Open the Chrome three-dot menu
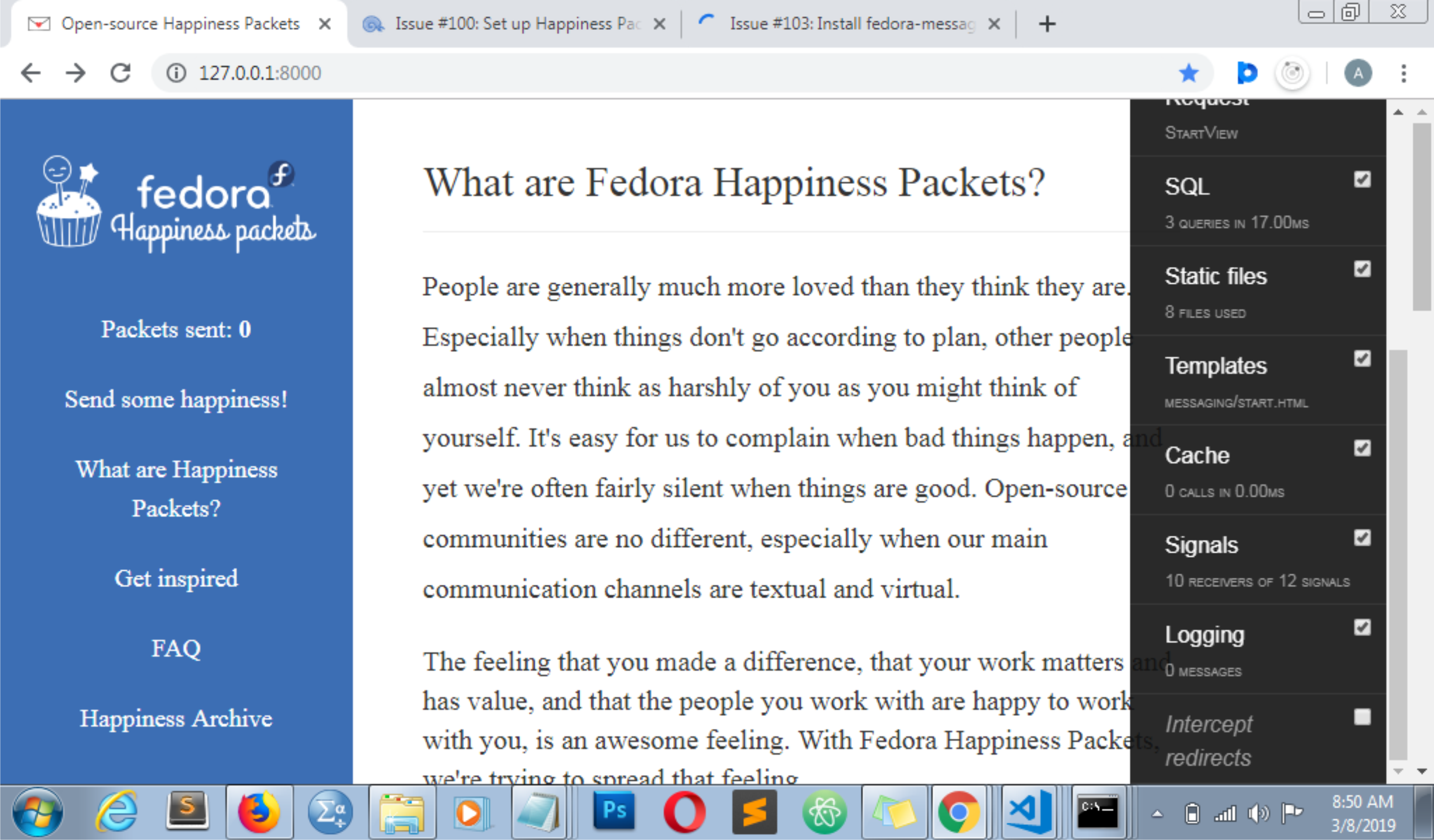 (1403, 73)
